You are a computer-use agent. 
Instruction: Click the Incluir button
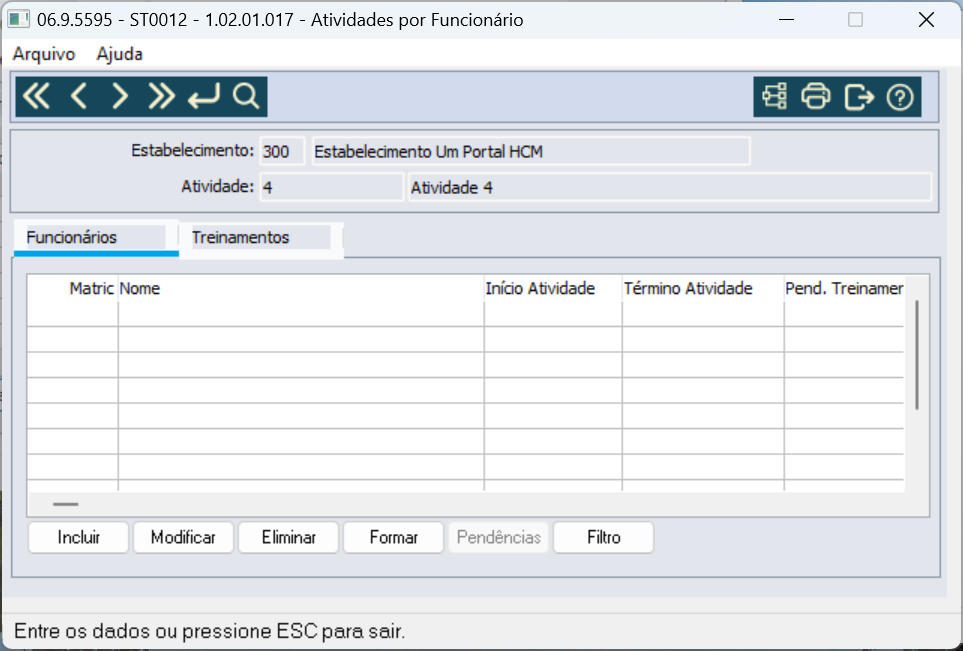click(x=79, y=537)
